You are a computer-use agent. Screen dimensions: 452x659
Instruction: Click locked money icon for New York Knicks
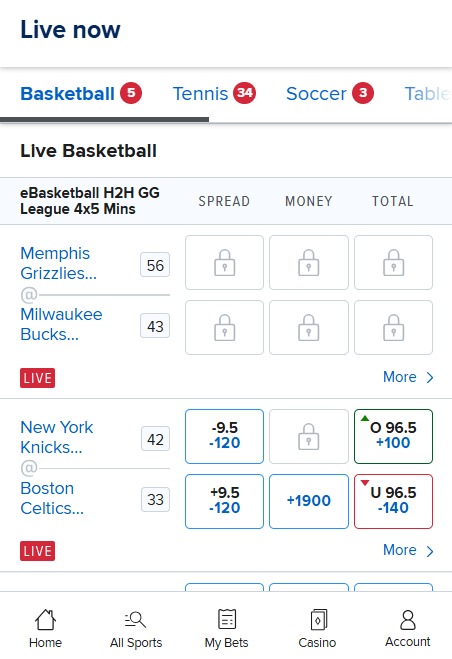[309, 436]
